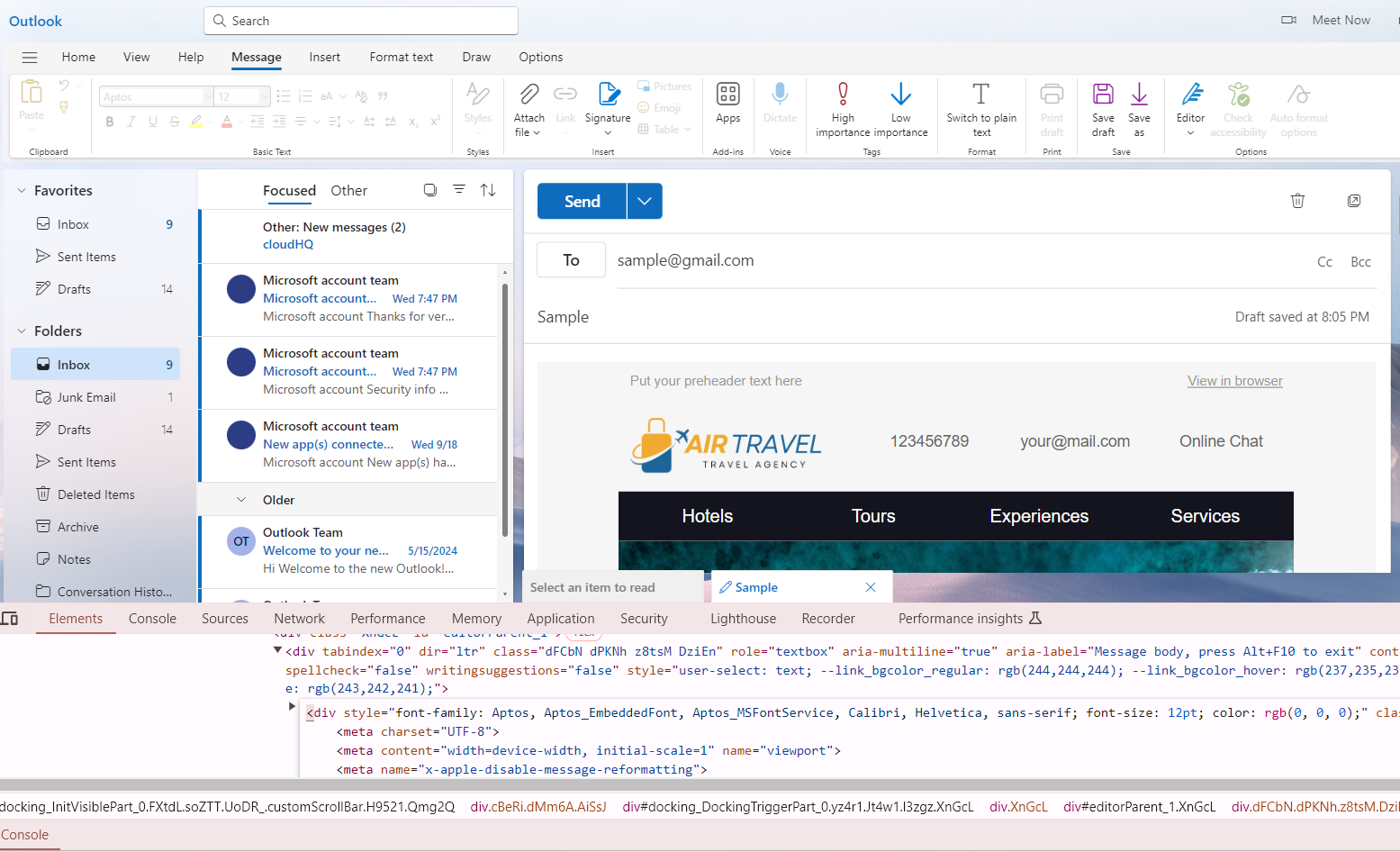
Task: Open the Print draft tool
Action: coord(1051,108)
